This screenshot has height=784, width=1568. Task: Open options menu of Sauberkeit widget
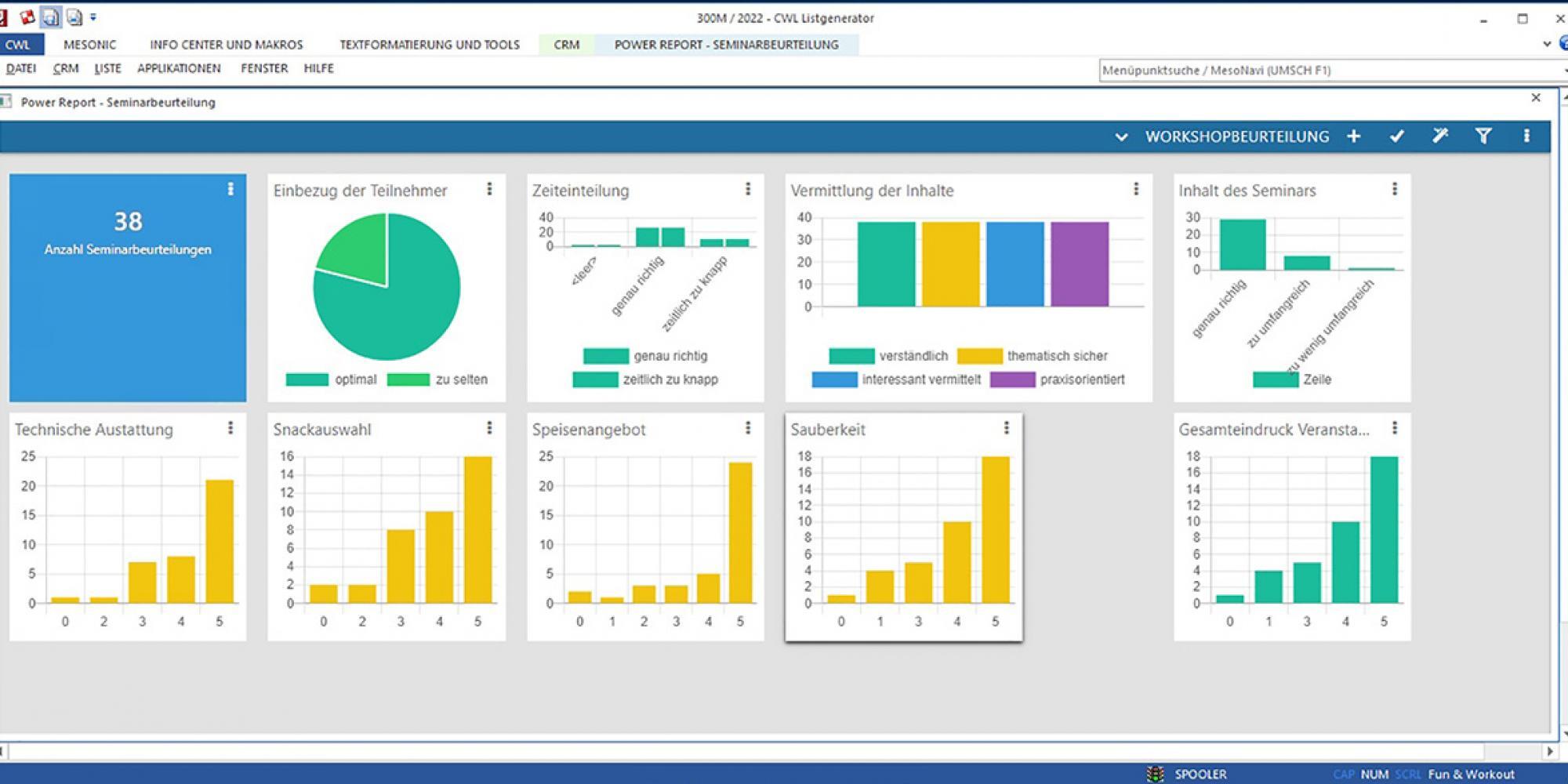pos(1007,428)
